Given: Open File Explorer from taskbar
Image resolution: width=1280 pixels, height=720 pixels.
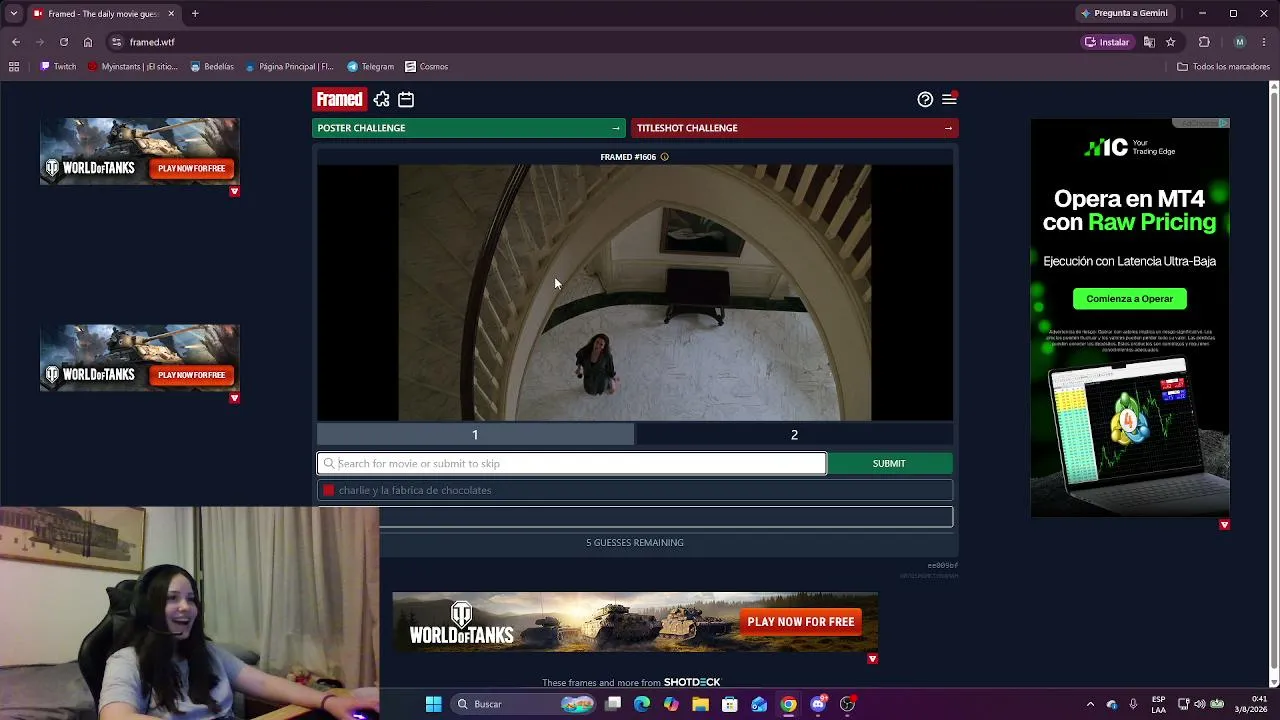Looking at the screenshot, I should 700,704.
